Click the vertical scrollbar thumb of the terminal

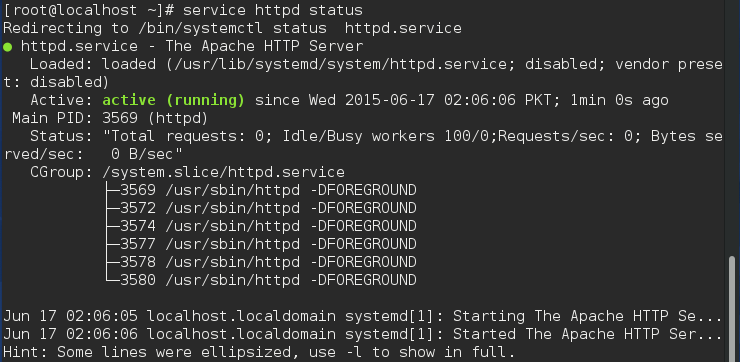(732, 309)
